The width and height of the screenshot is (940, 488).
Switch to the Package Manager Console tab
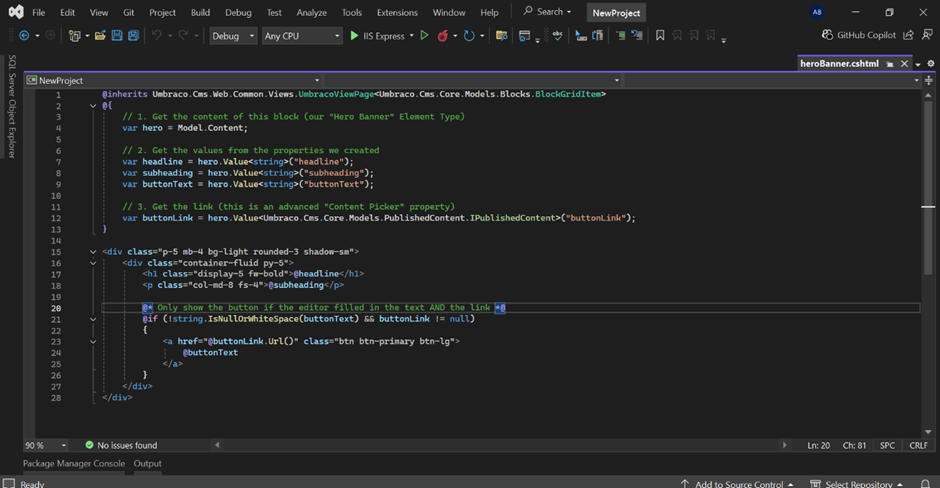click(x=74, y=464)
